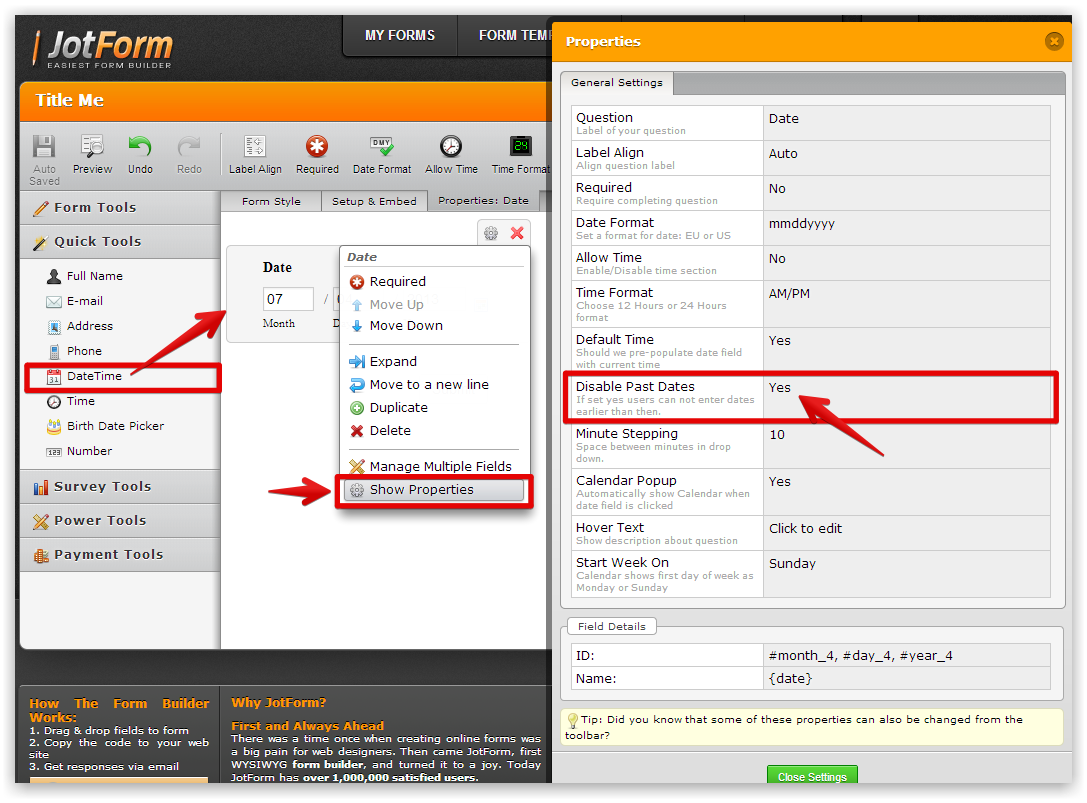Click the Redo arrow icon

click(189, 146)
